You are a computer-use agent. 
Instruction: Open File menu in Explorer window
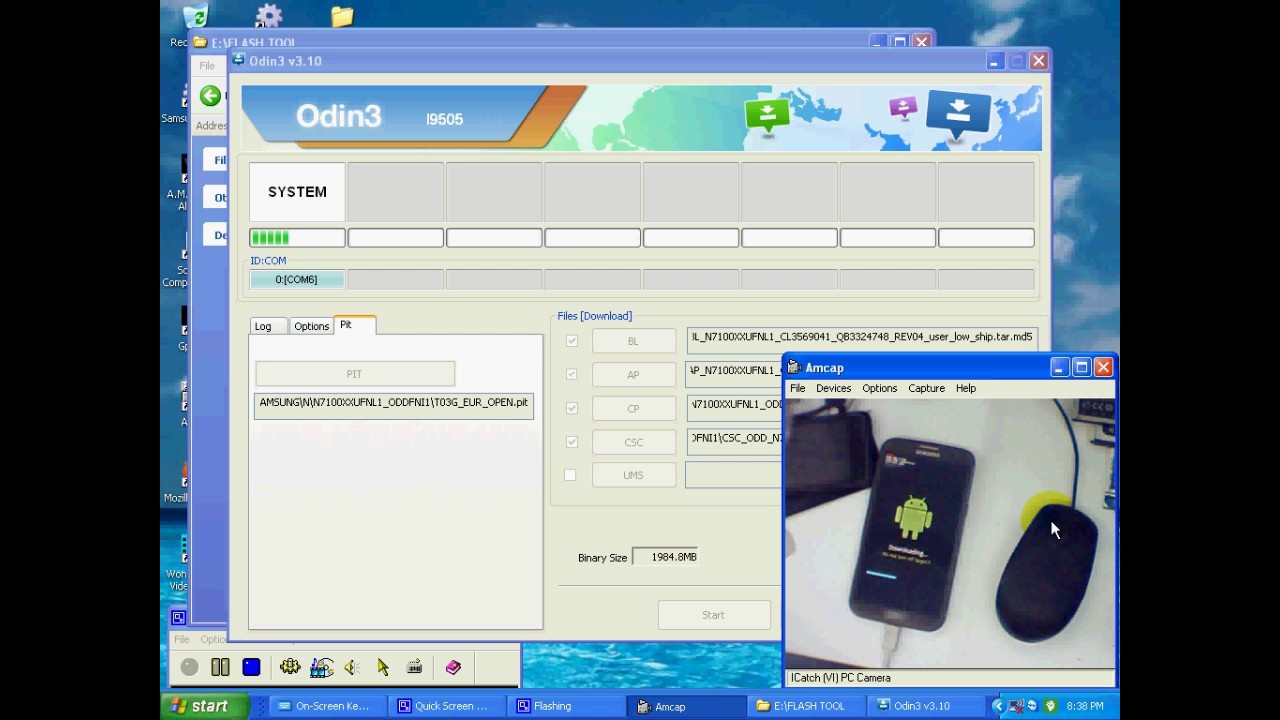click(x=207, y=66)
